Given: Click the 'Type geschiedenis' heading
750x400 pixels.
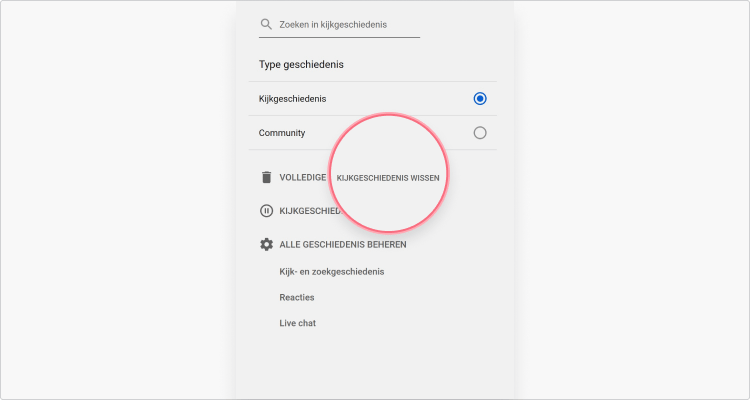Looking at the screenshot, I should tap(301, 65).
